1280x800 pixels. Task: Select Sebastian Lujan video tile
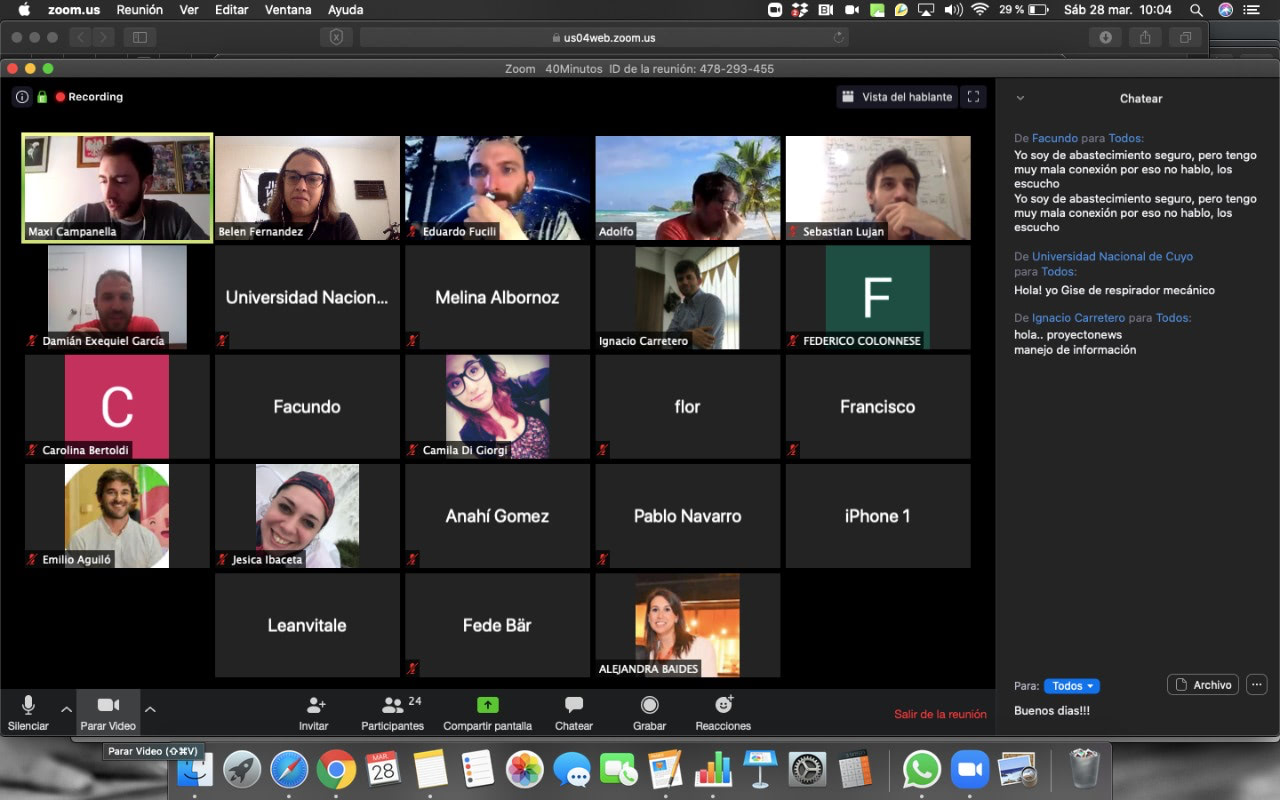(x=878, y=188)
